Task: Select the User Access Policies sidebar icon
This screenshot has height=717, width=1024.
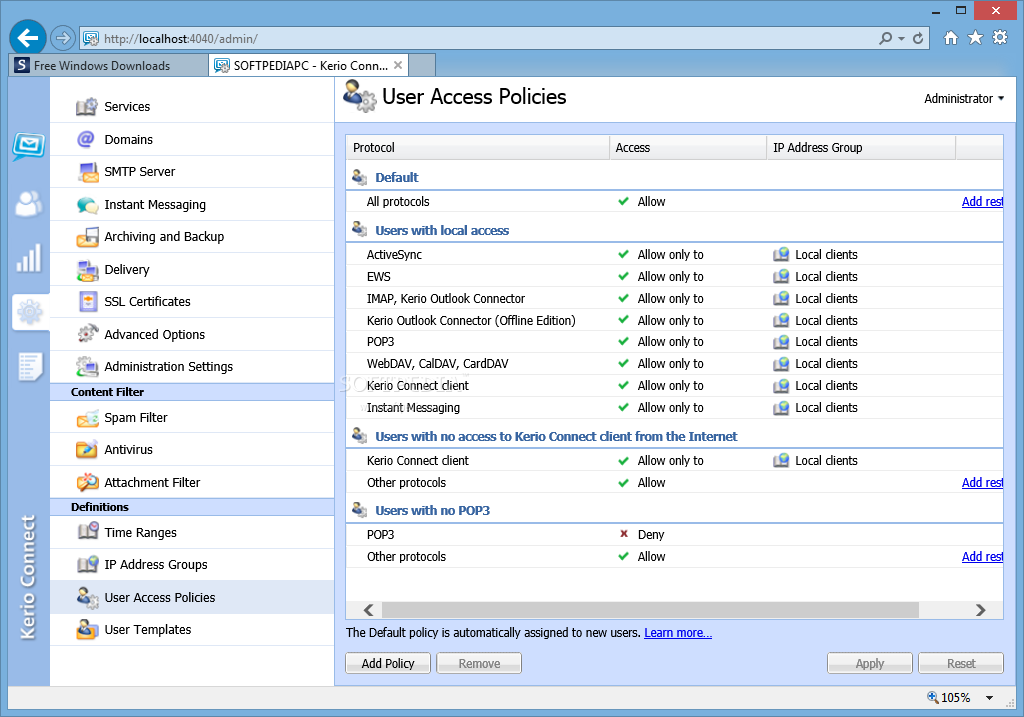Action: point(88,598)
